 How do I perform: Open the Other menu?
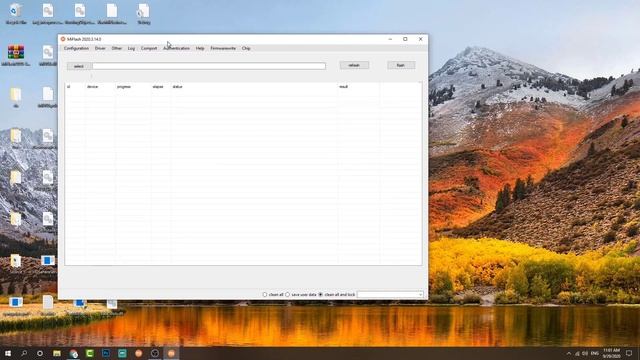pyautogui.click(x=117, y=48)
